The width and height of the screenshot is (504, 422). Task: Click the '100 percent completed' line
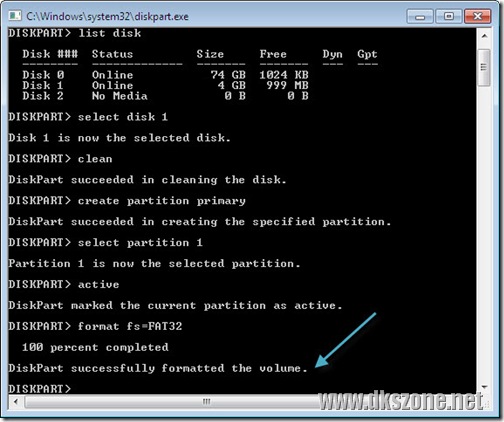click(x=95, y=347)
